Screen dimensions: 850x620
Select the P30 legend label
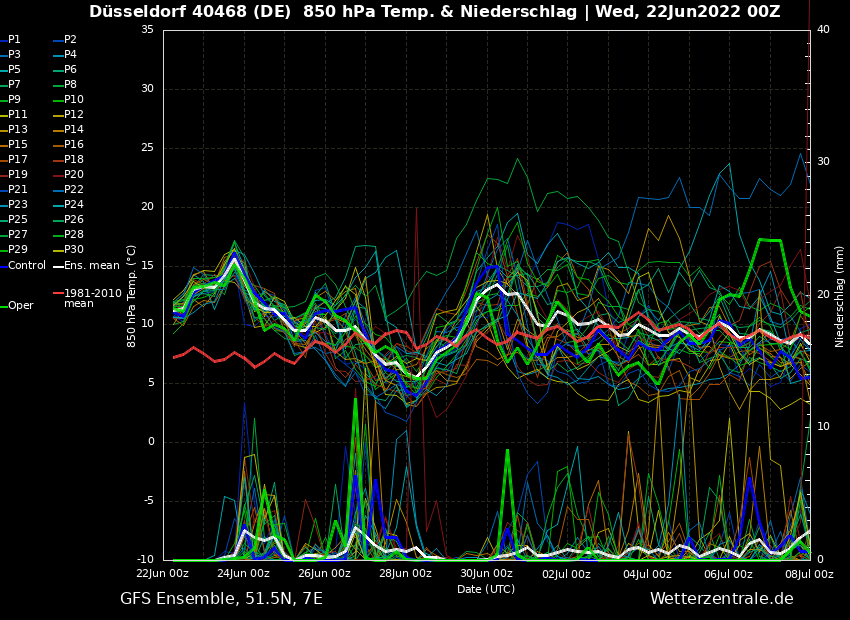[74, 250]
